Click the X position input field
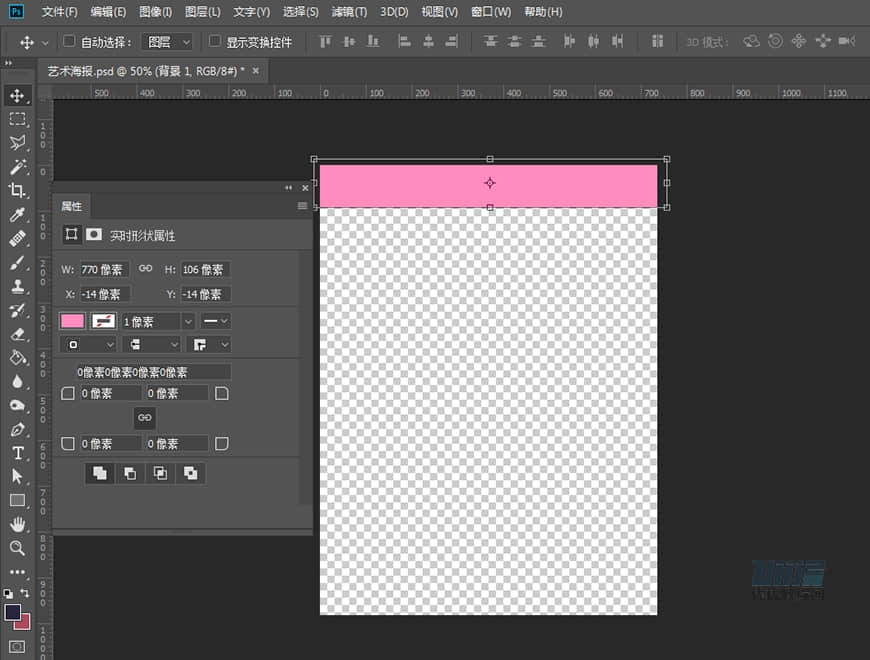870x660 pixels. [x=105, y=295]
